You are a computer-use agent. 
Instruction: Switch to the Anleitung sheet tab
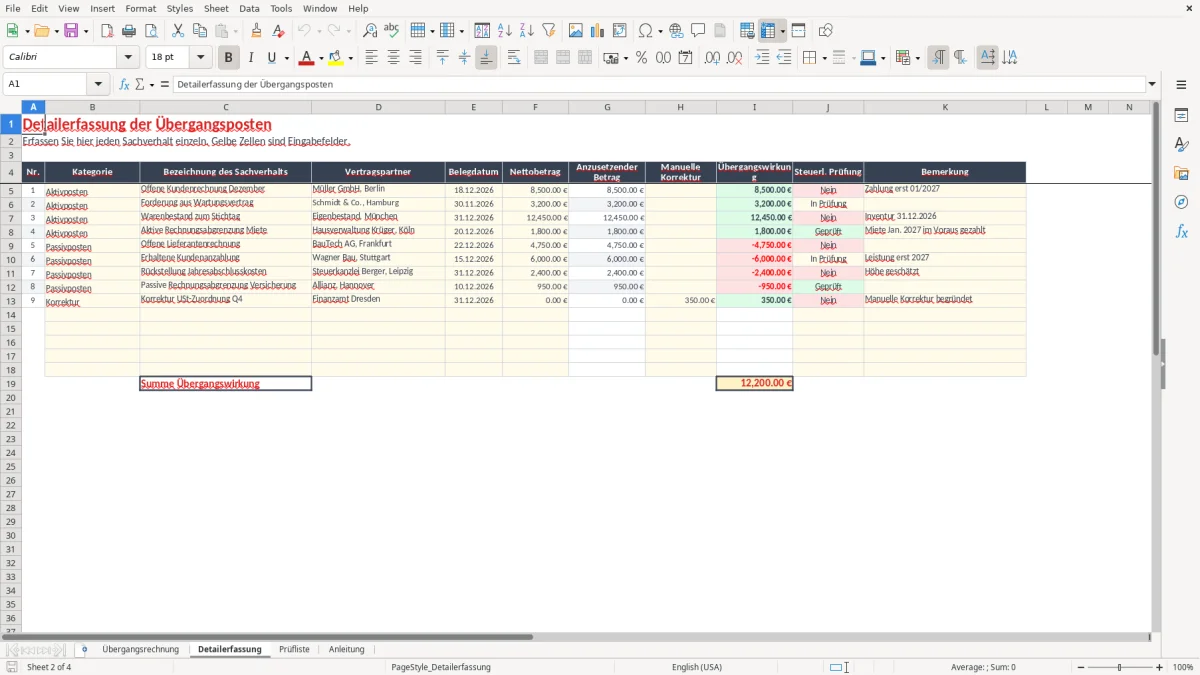point(347,649)
